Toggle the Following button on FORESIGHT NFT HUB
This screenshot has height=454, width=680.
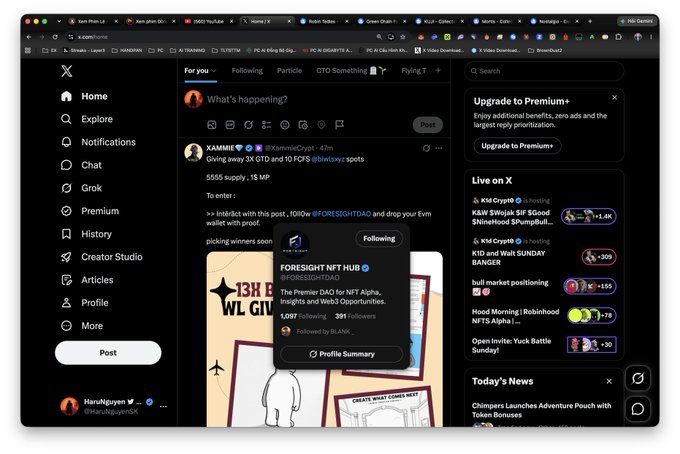pyautogui.click(x=379, y=238)
